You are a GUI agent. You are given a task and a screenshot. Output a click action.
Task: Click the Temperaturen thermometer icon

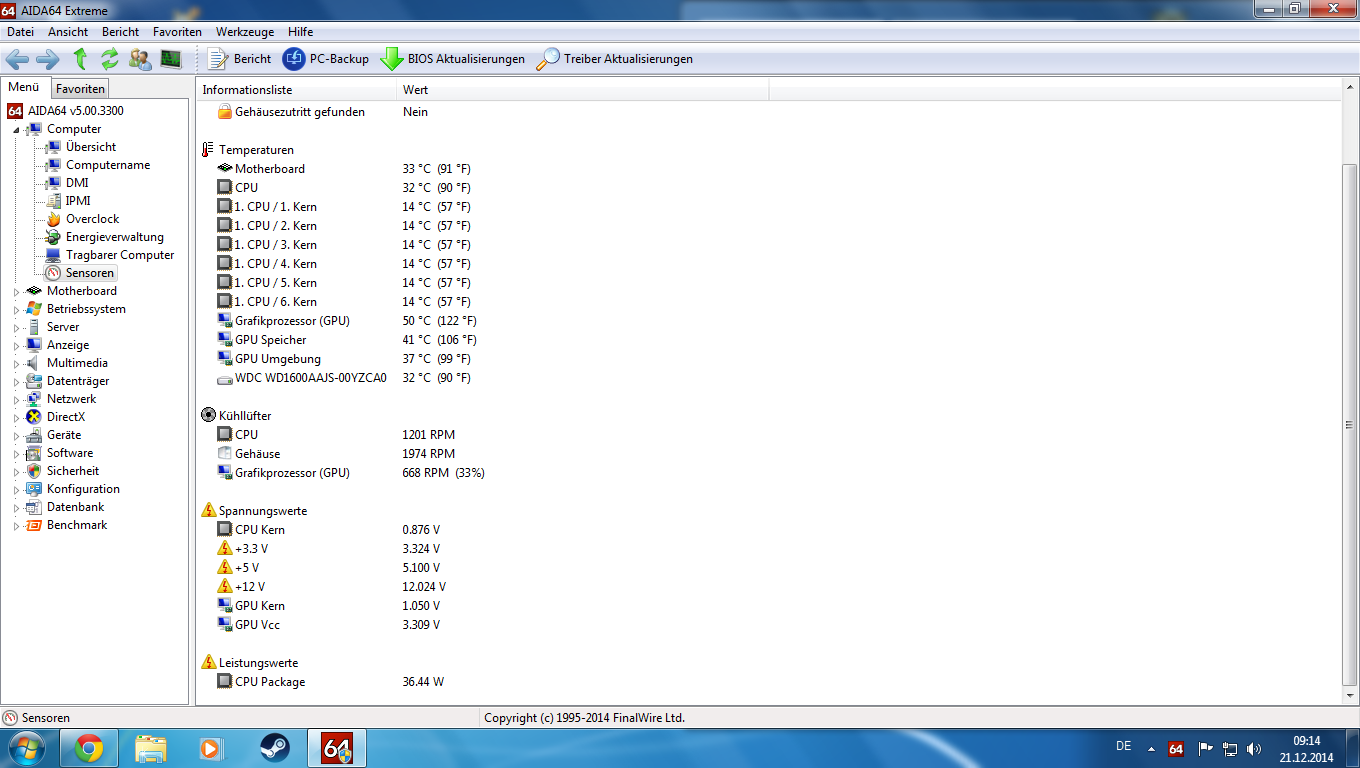(x=208, y=150)
